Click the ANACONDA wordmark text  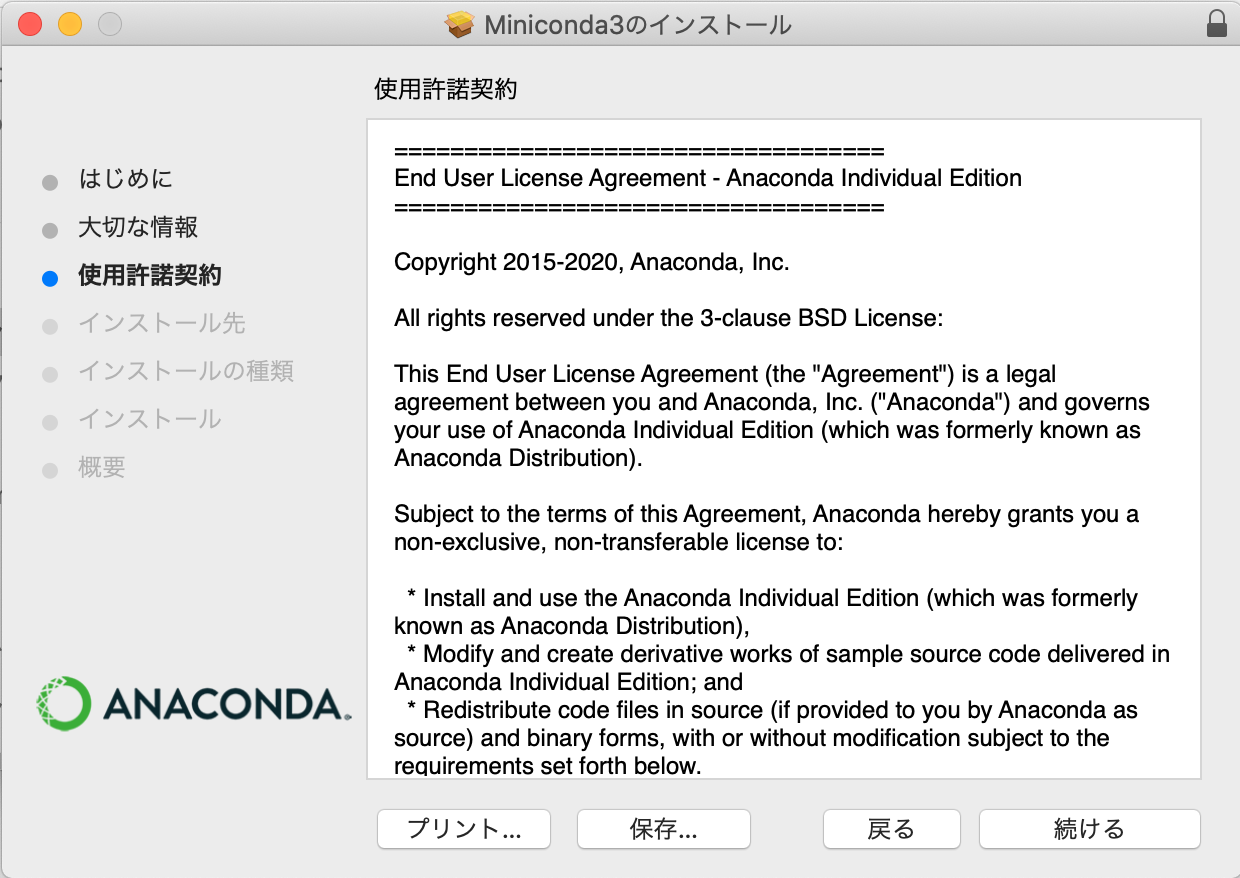point(227,705)
